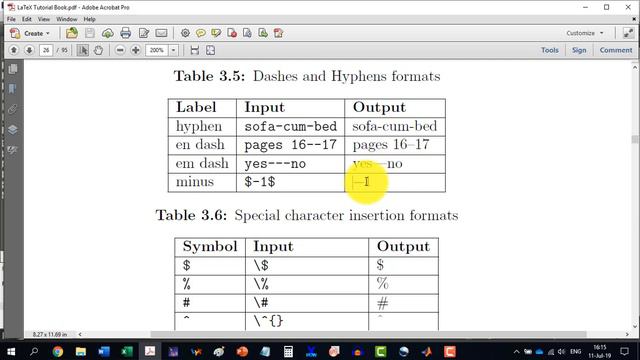This screenshot has height=360, width=640.
Task: Open the notification action center
Action: tap(624, 351)
